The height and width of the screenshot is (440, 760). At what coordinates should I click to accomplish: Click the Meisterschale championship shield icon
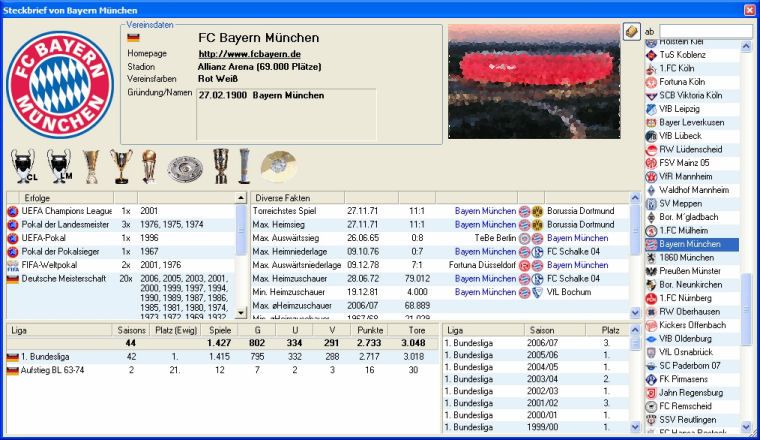(185, 169)
